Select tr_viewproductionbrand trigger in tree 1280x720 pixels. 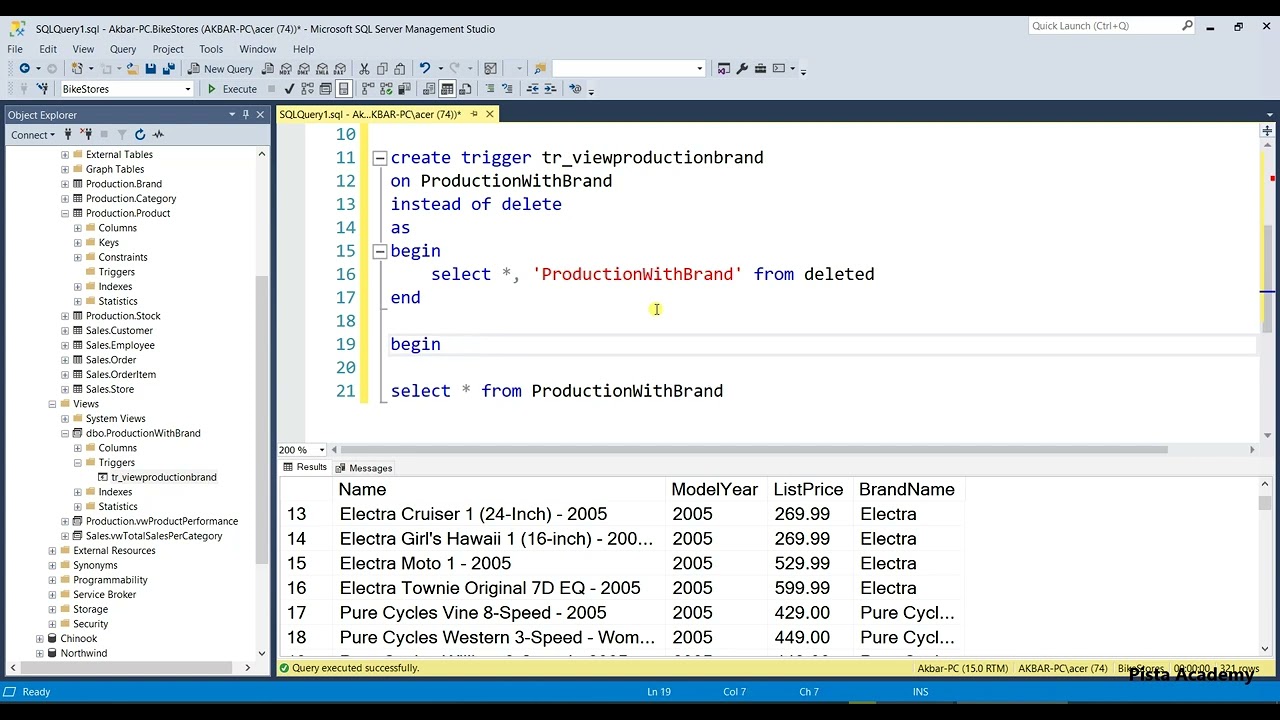point(164,477)
